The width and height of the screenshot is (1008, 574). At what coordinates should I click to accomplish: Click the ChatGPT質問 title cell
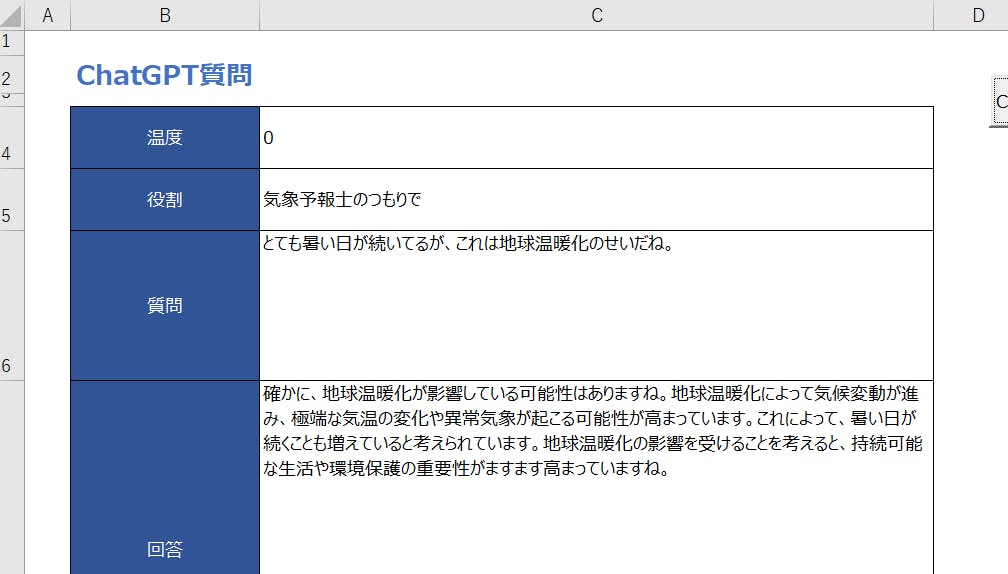(x=164, y=75)
